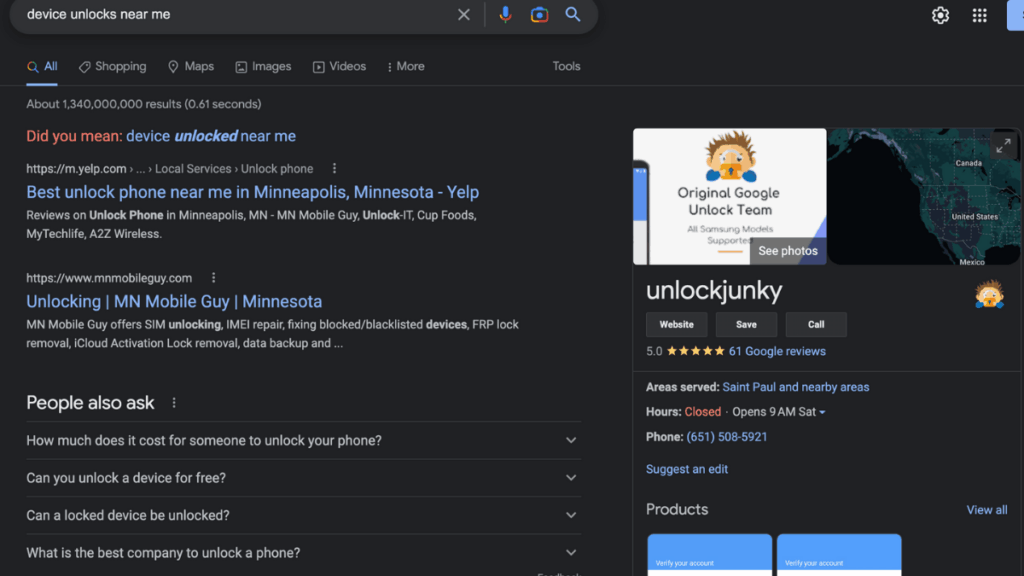Expand the map with the fullscreen icon
The width and height of the screenshot is (1024, 576).
click(x=1003, y=146)
